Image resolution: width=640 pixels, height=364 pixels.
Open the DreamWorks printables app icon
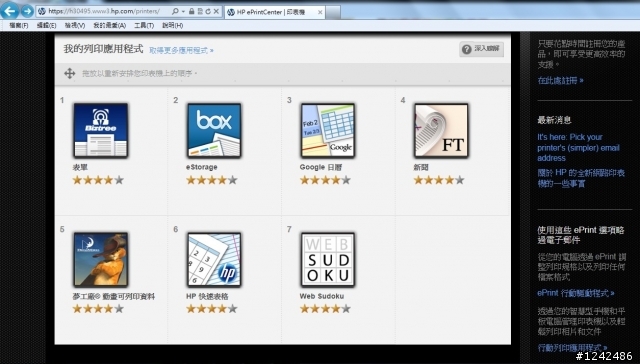(x=100, y=260)
